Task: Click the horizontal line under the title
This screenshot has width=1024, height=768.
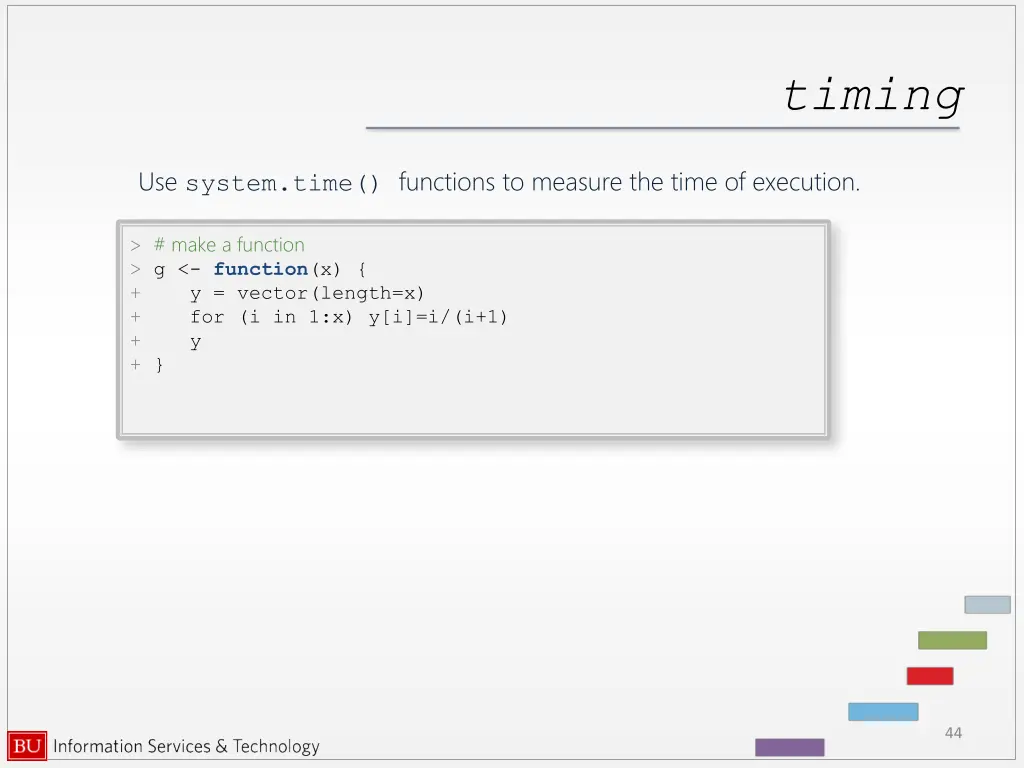Action: 662,128
